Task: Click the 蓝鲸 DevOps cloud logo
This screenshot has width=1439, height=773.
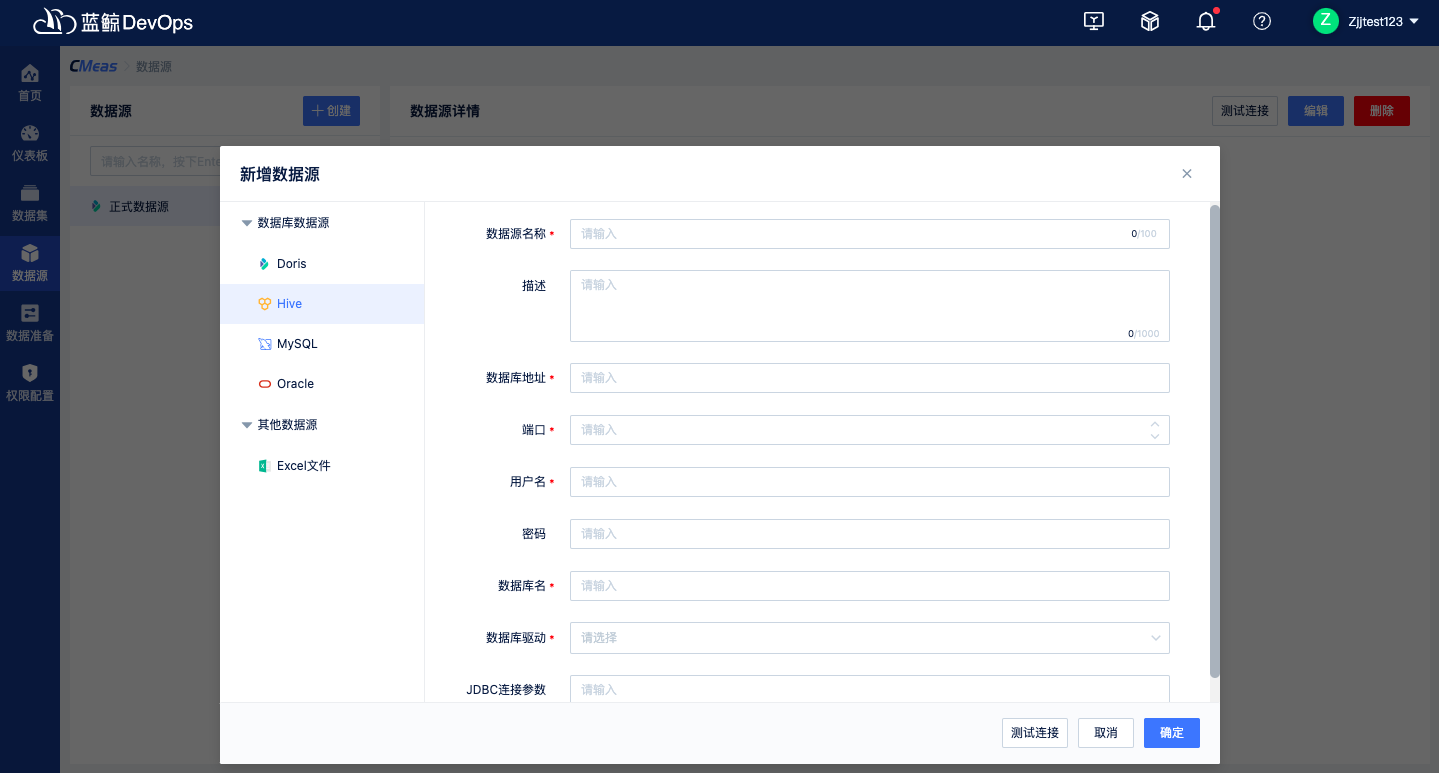Action: pos(55,21)
